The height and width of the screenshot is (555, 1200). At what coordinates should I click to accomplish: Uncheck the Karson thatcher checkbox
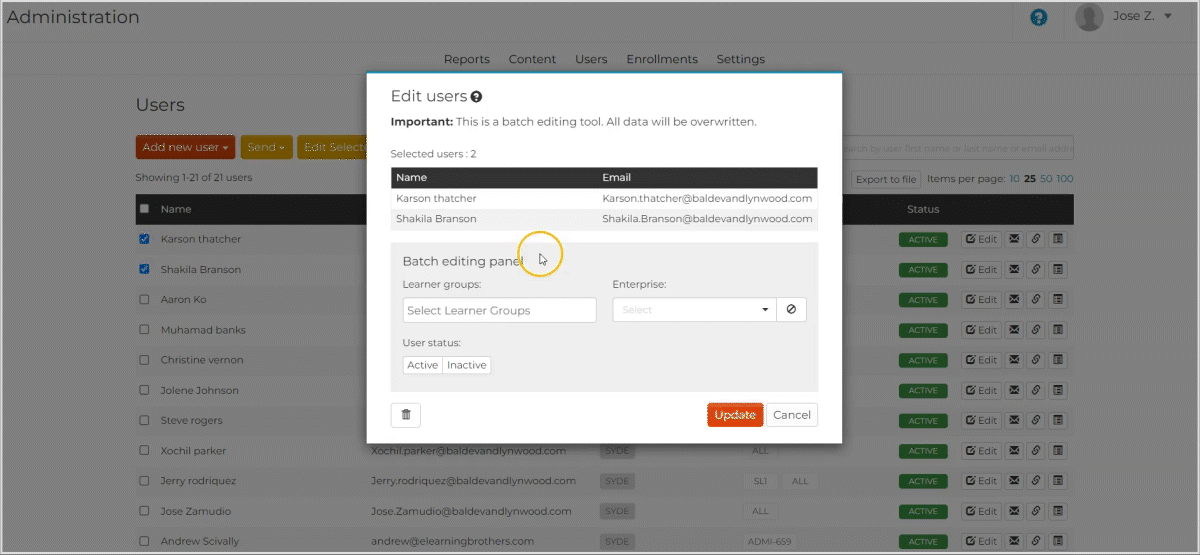pos(145,240)
